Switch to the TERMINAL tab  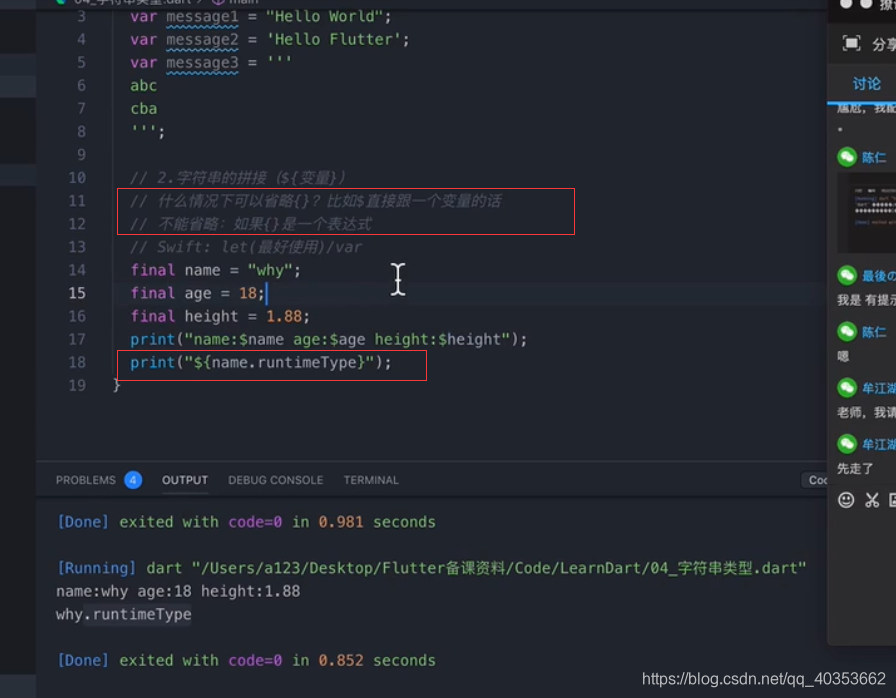(371, 480)
